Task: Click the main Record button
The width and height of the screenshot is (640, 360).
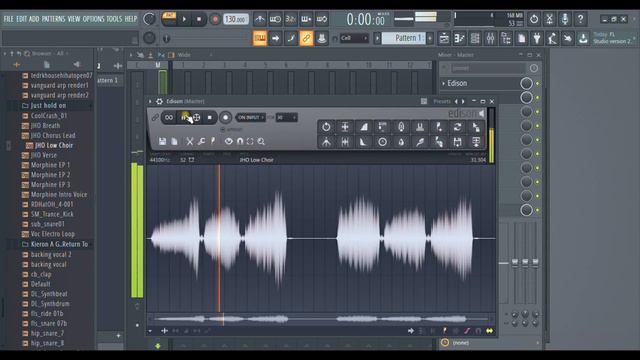Action: 215,19
